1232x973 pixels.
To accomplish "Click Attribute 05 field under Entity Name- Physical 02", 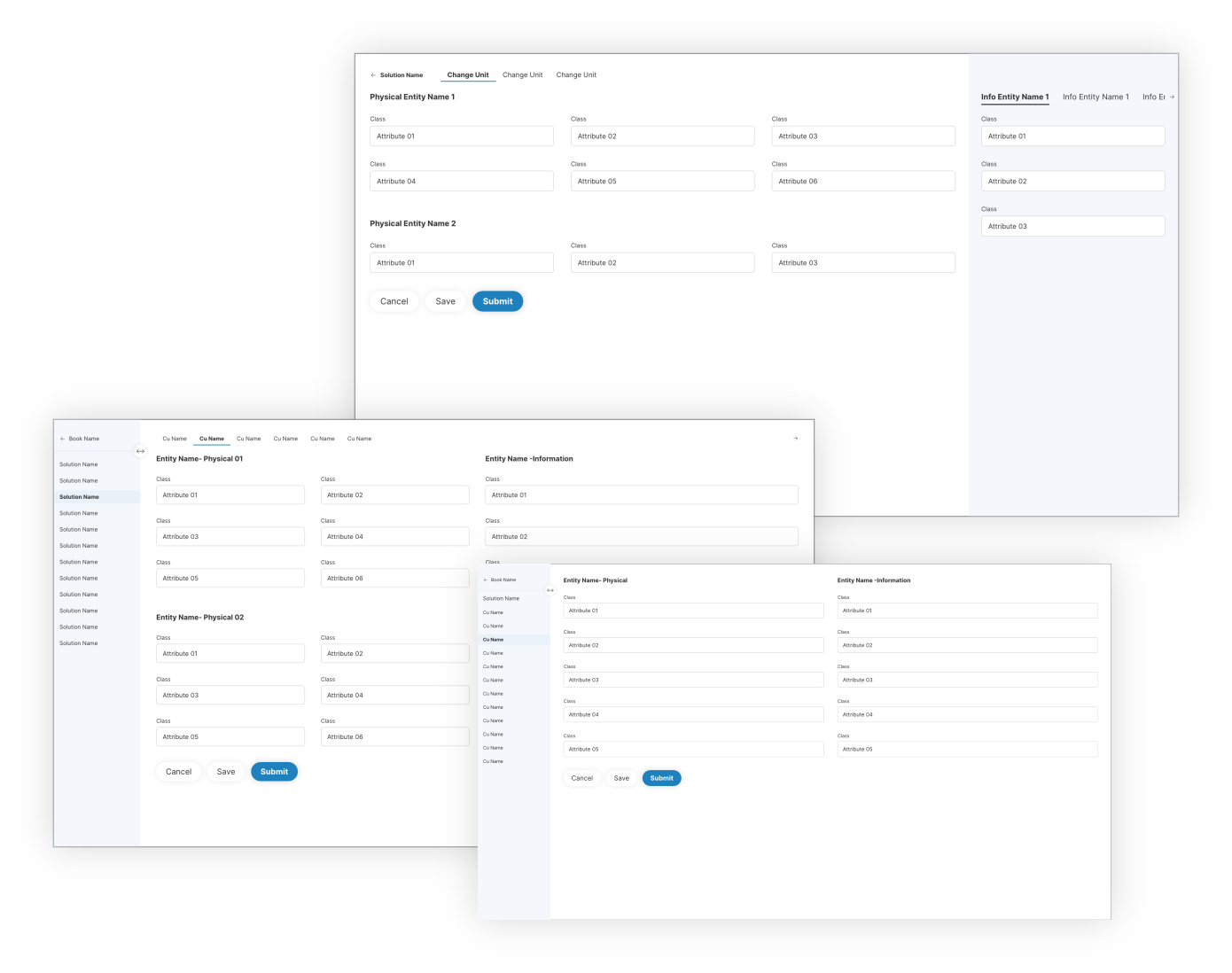I will 230,737.
